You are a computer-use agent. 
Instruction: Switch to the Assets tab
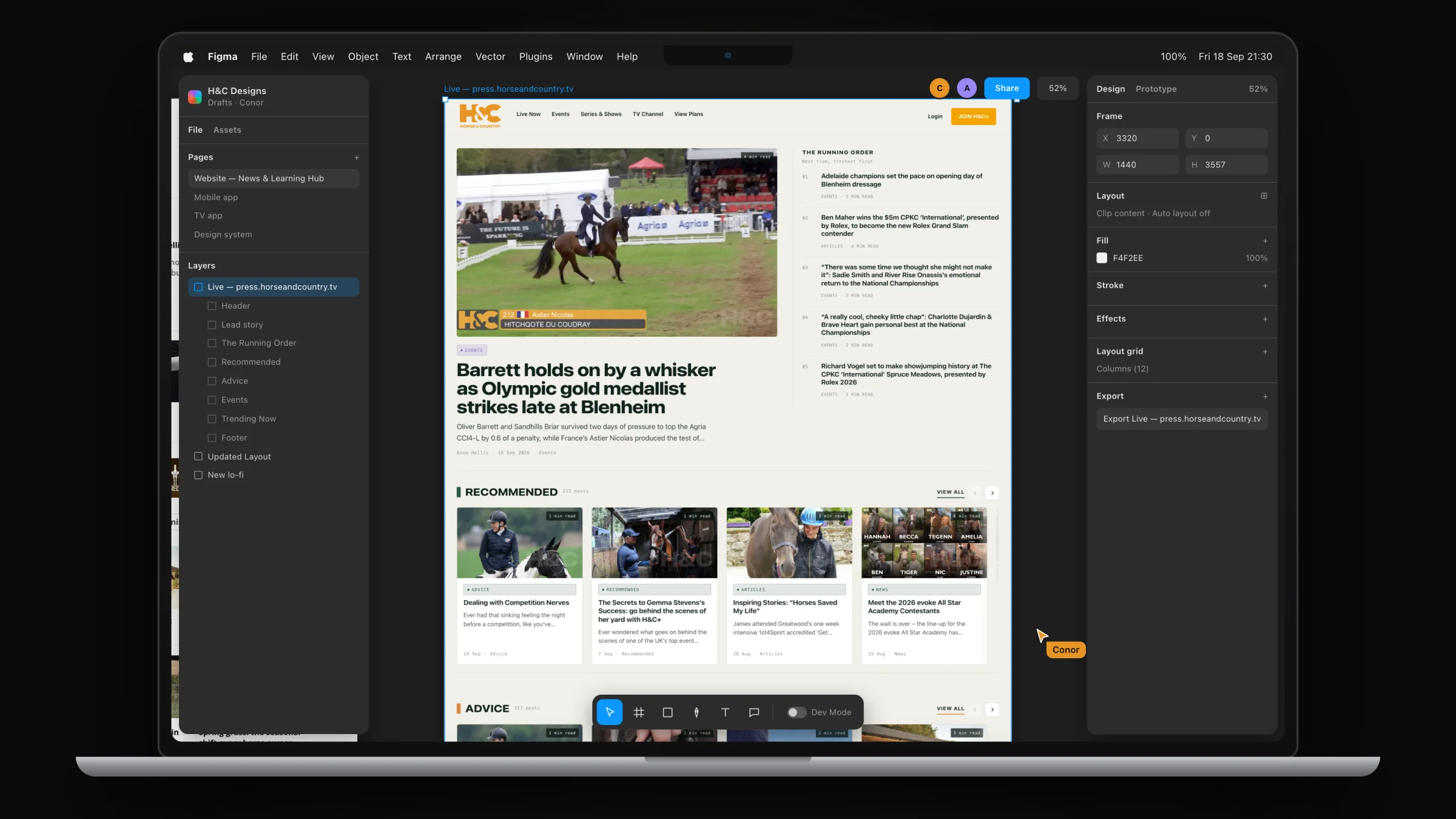tap(227, 130)
